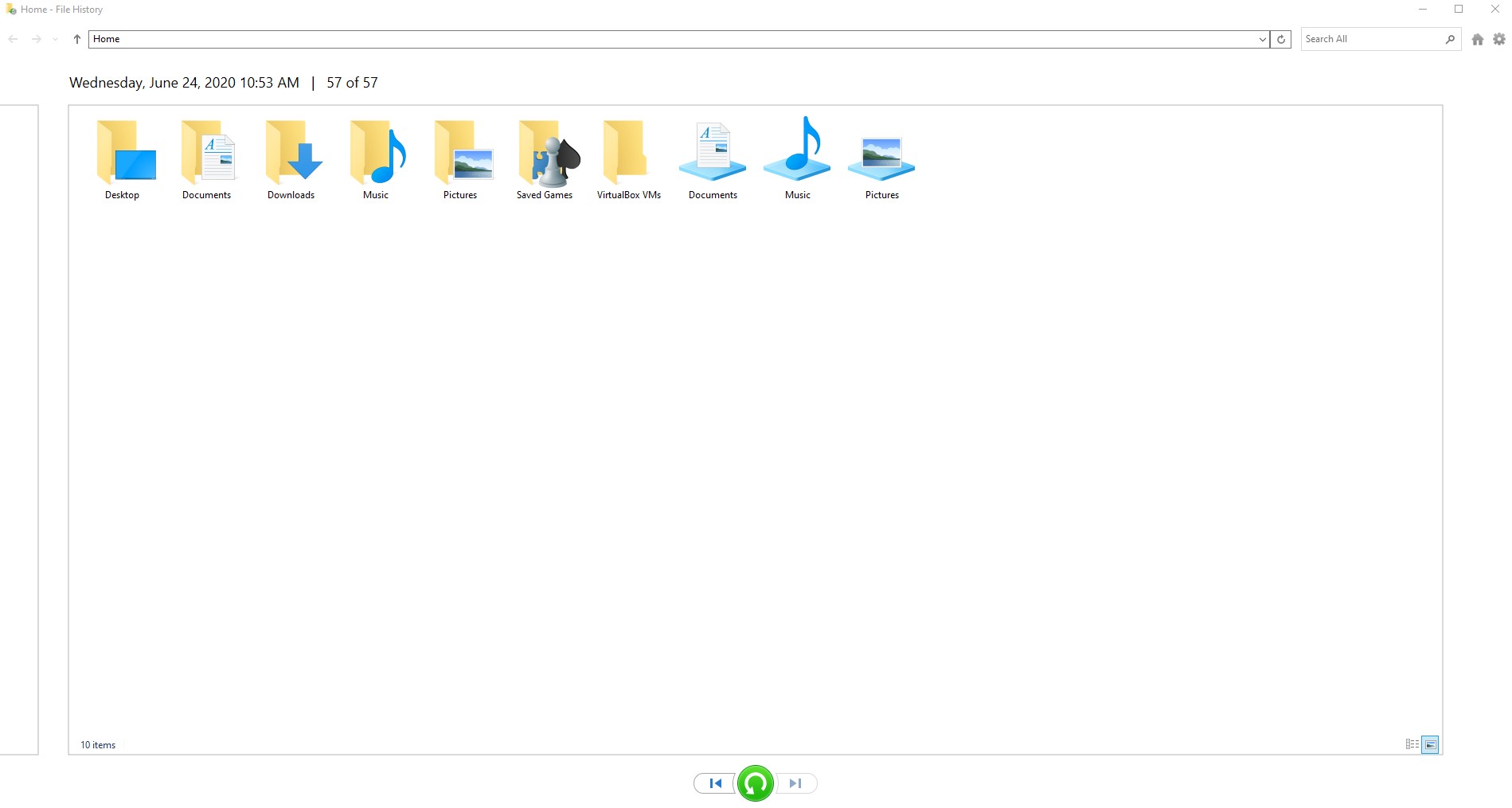Open the recent locations dropdown arrow

pos(55,39)
